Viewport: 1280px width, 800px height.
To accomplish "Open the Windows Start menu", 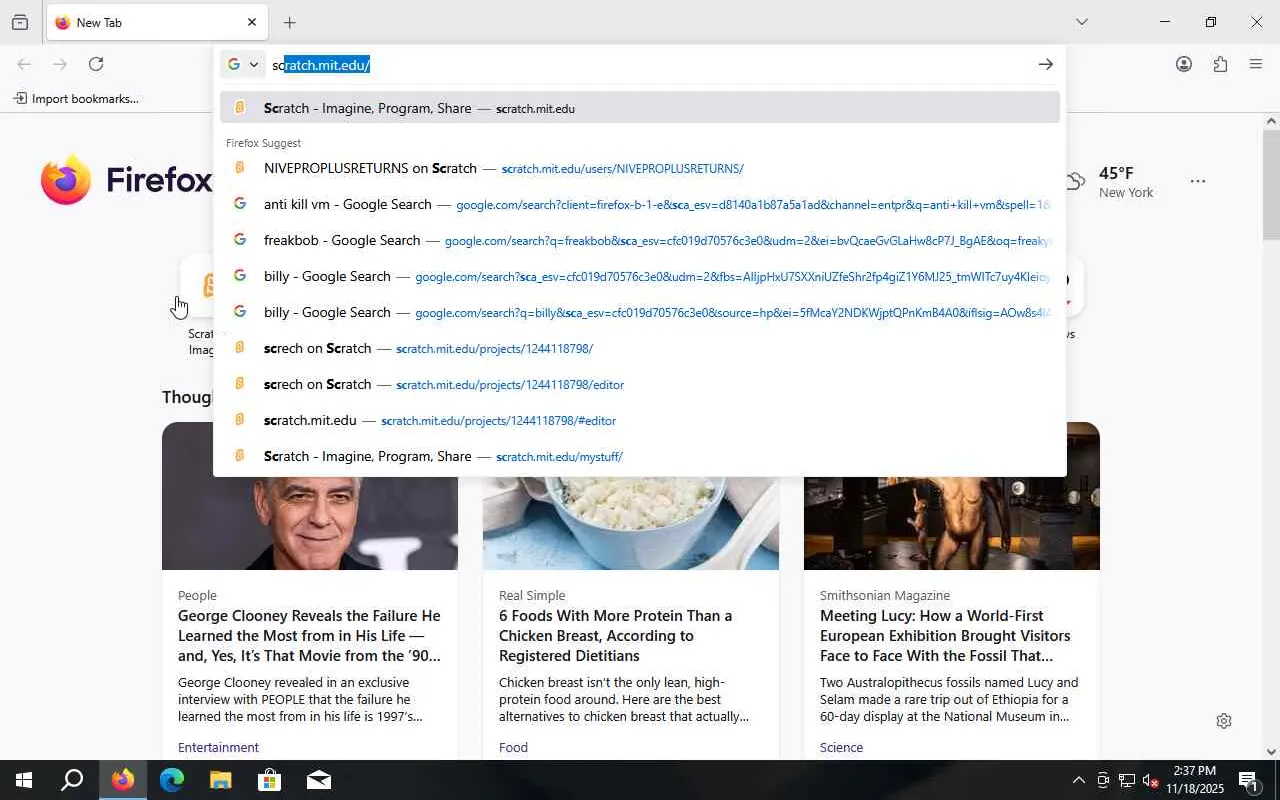I will coord(24,780).
